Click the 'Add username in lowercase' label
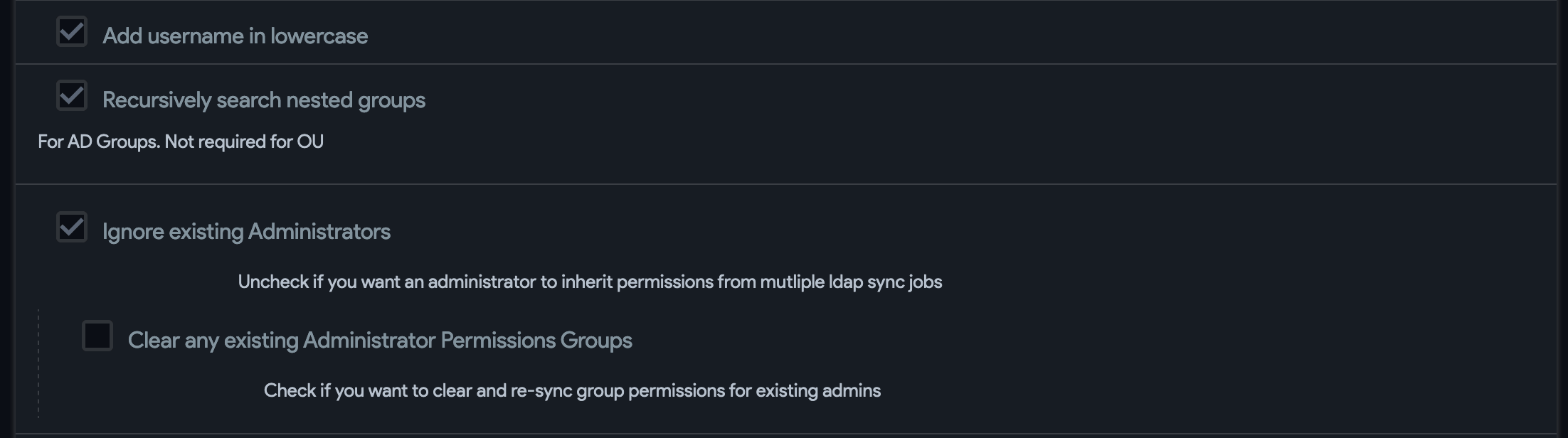The image size is (1568, 438). (237, 35)
